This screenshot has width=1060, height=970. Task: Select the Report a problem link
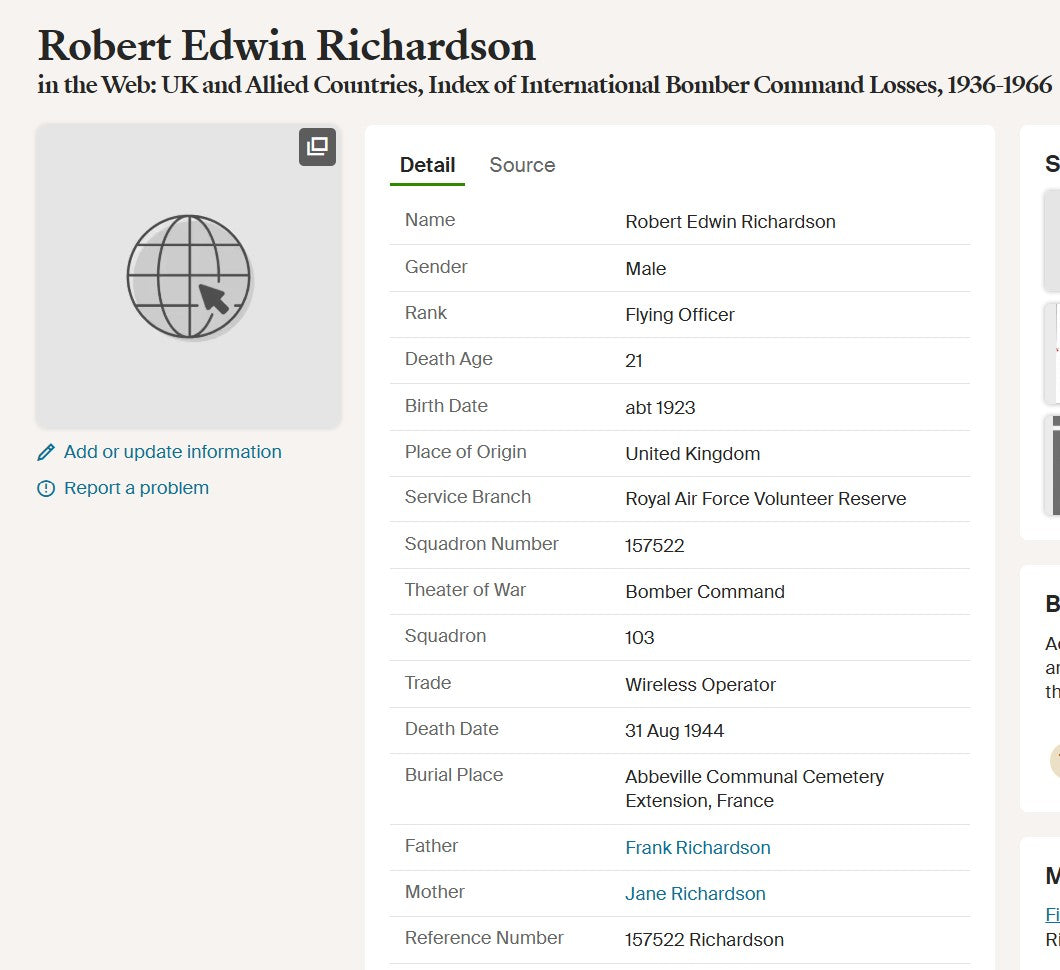pos(136,488)
